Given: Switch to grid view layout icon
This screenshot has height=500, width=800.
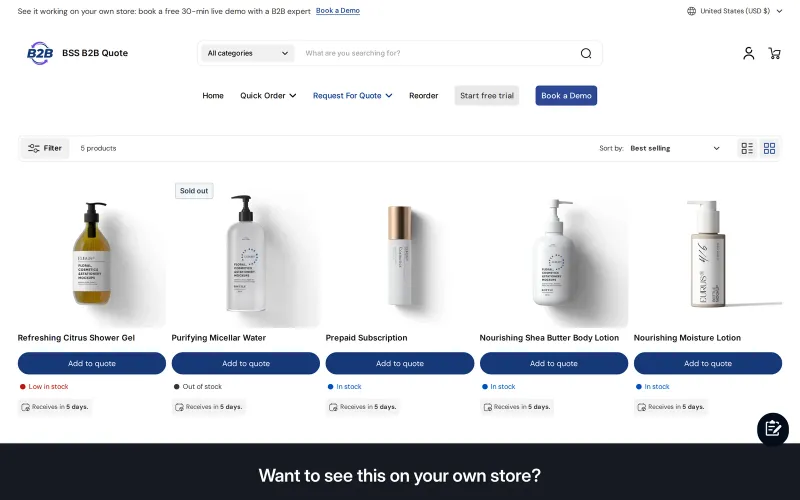Looking at the screenshot, I should click(x=769, y=148).
